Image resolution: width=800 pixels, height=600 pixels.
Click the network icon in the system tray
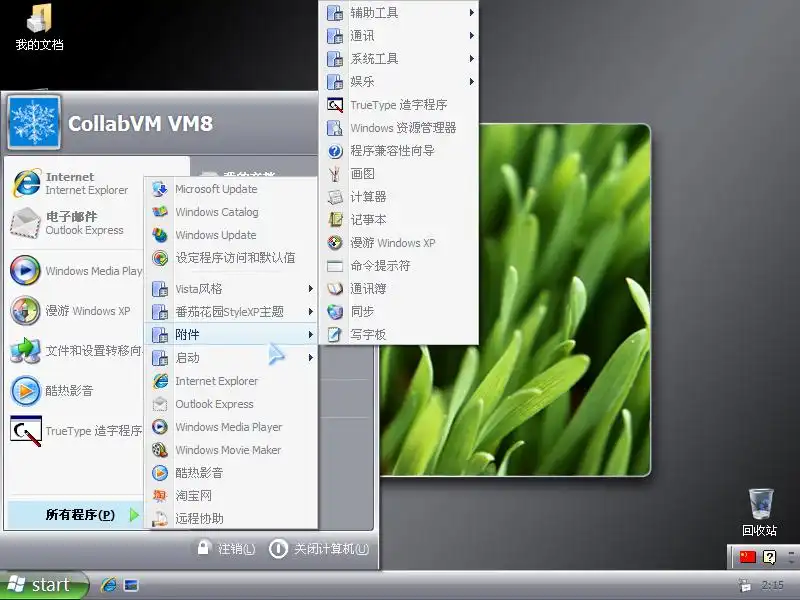click(745, 585)
